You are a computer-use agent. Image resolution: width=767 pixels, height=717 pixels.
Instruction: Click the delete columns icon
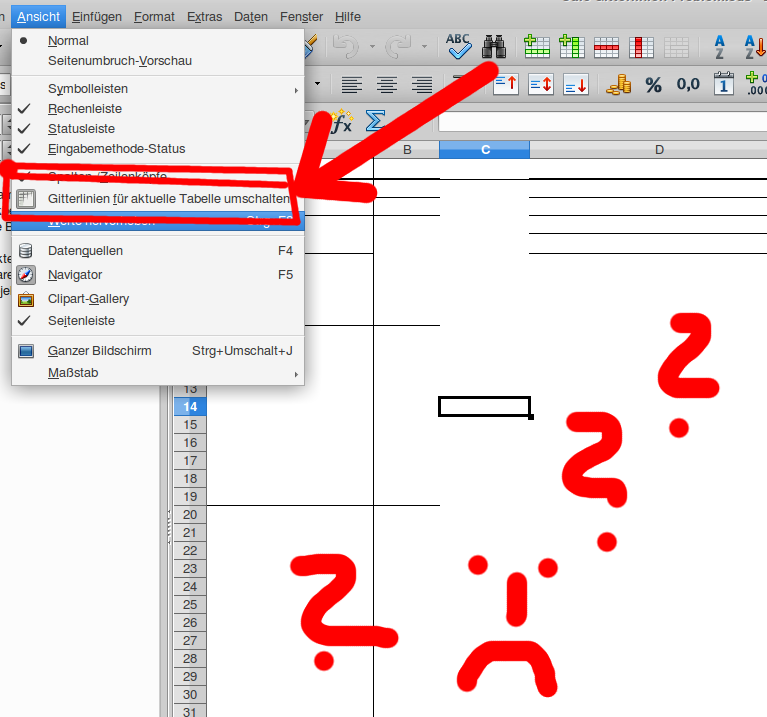641,46
